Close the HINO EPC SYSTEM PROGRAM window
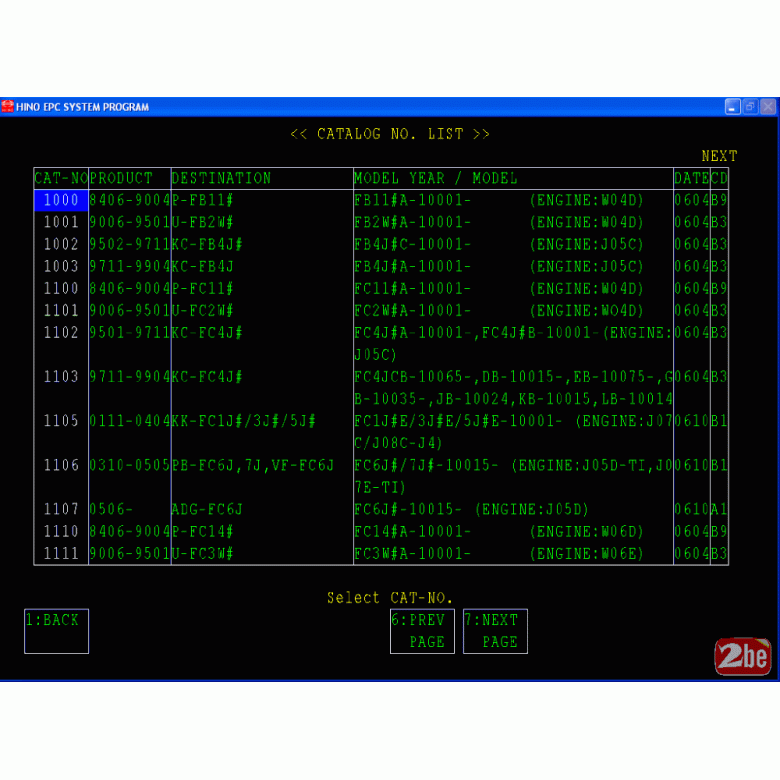Image resolution: width=780 pixels, height=780 pixels. [768, 106]
